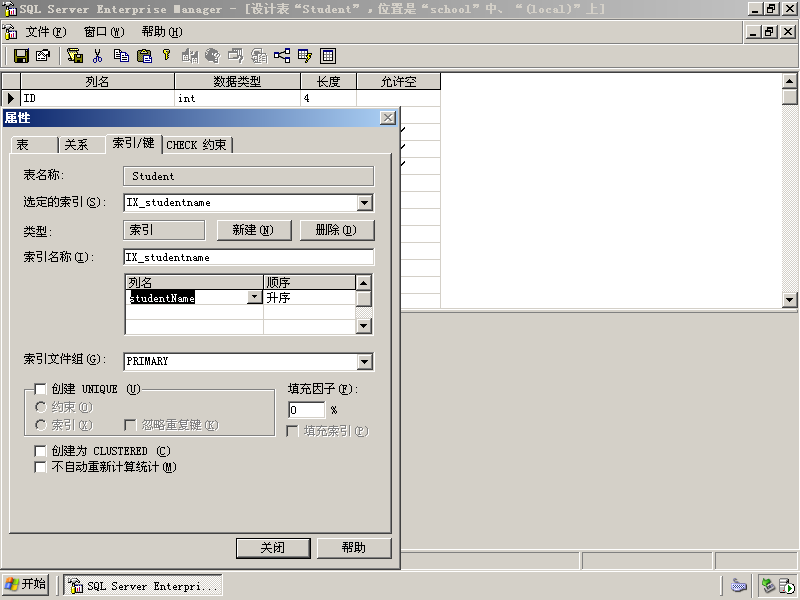
Task: Open the table properties toolbar icon
Action: [x=43, y=56]
